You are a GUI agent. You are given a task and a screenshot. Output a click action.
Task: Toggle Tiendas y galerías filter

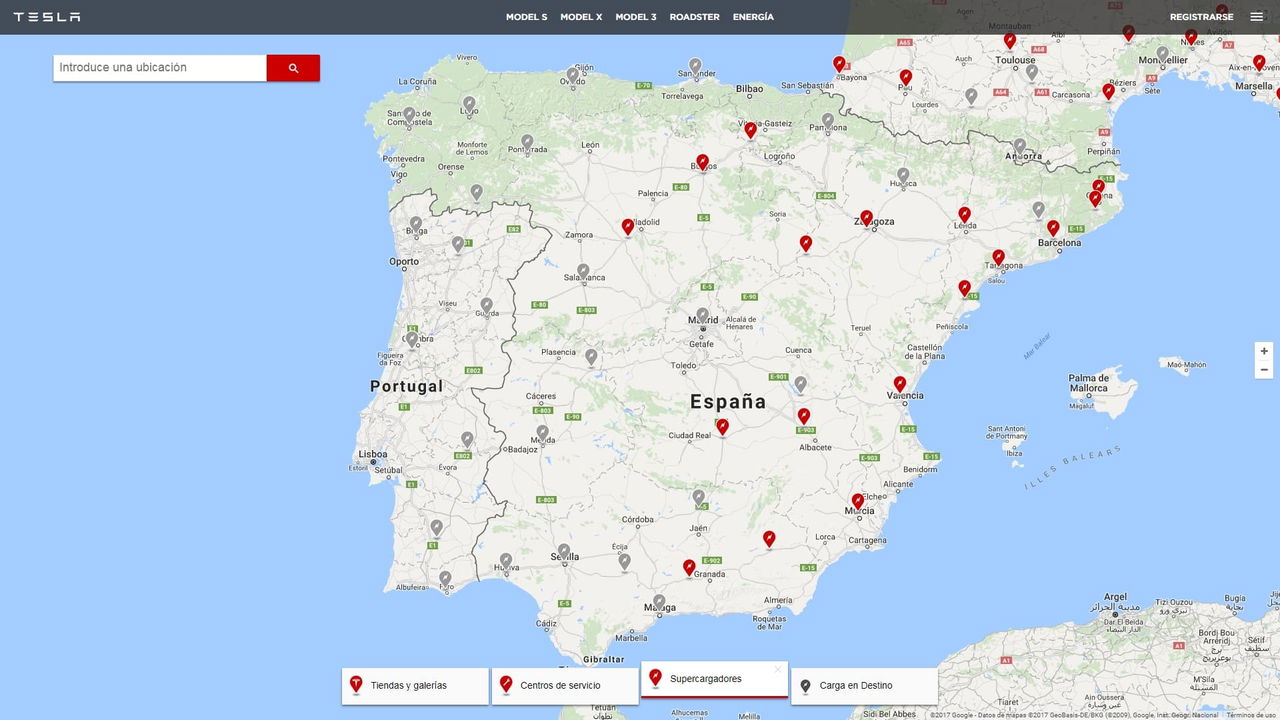[x=415, y=686]
